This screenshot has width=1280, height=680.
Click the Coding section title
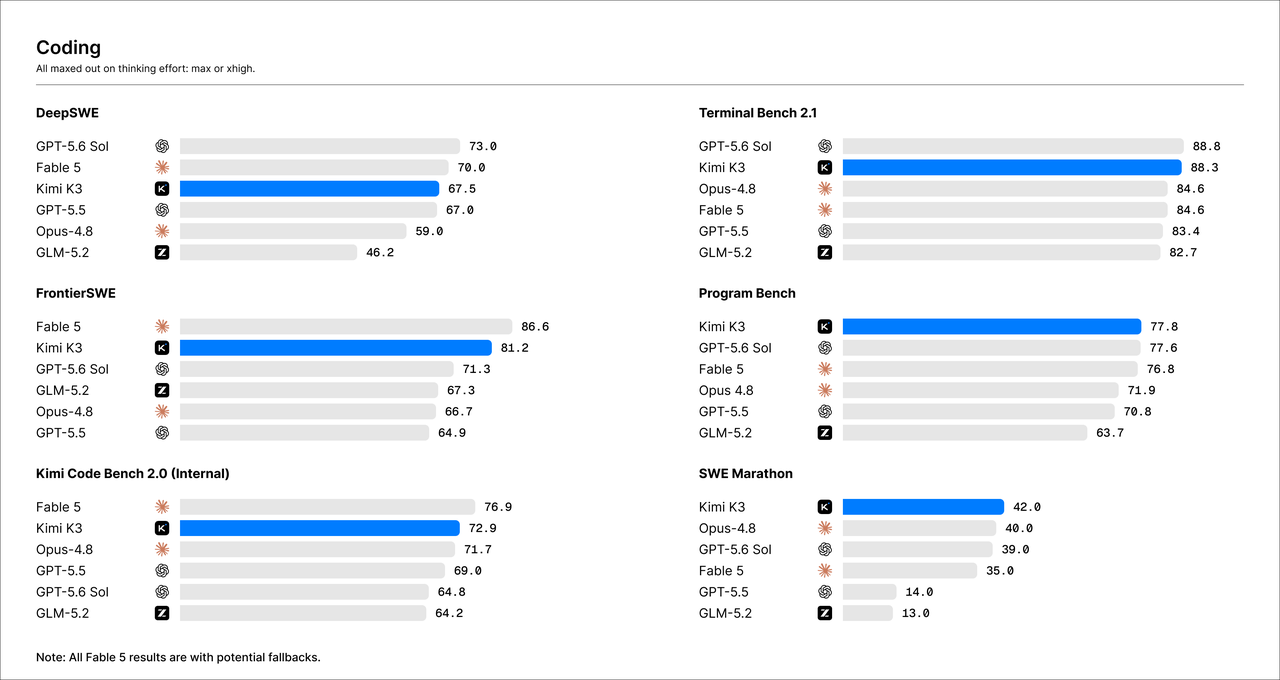[68, 47]
